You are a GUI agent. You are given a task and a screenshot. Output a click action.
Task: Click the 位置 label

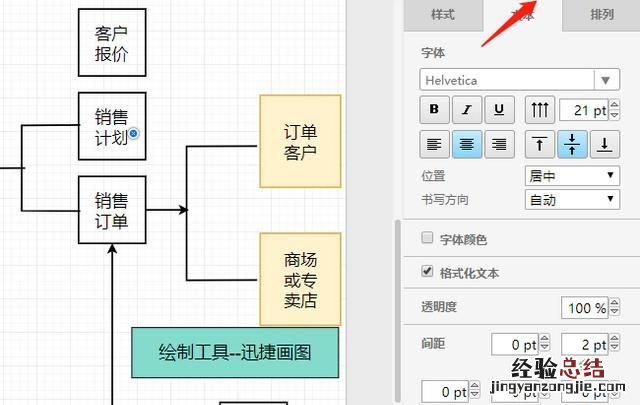point(433,176)
